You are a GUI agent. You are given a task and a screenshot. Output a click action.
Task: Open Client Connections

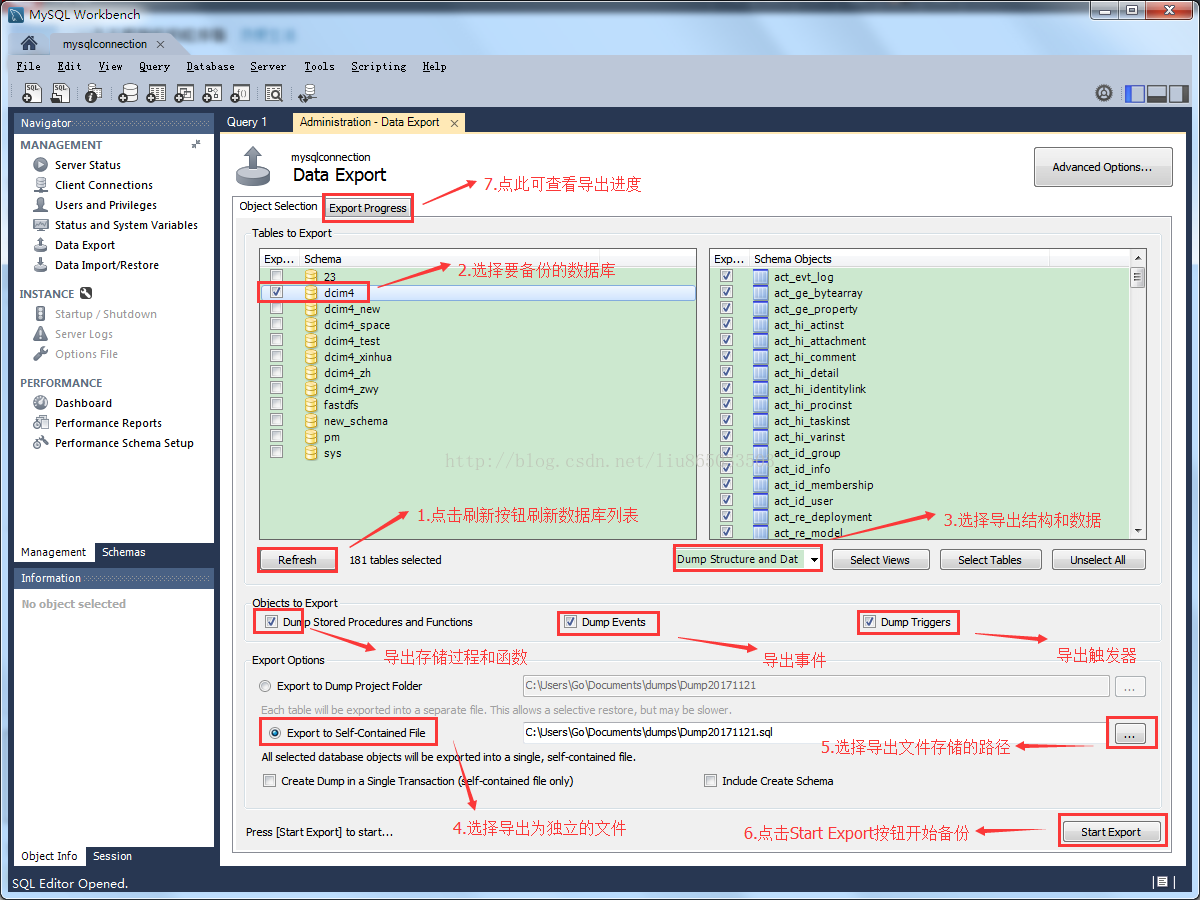pyautogui.click(x=103, y=185)
